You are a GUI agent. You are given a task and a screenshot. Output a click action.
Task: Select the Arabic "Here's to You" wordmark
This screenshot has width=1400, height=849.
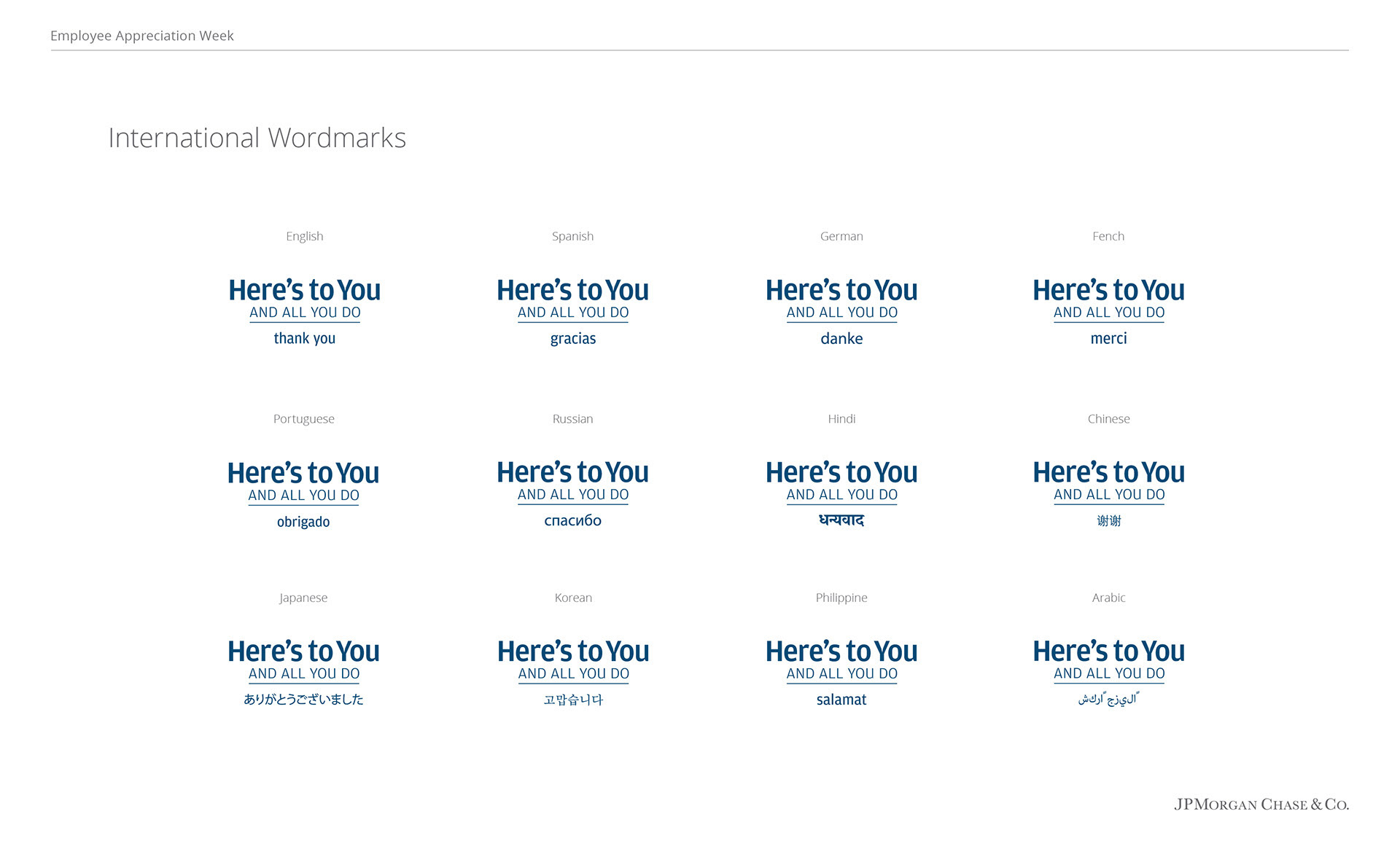point(1109,651)
